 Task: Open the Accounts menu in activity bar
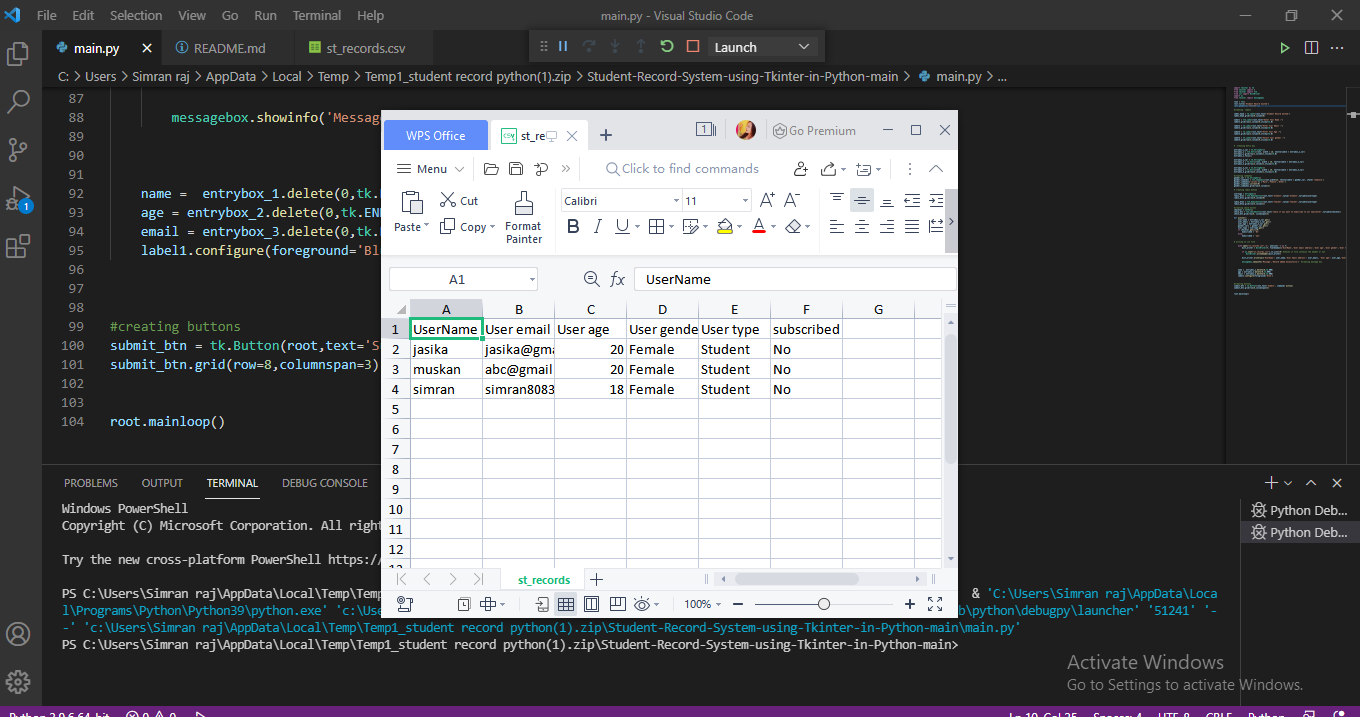(x=18, y=634)
